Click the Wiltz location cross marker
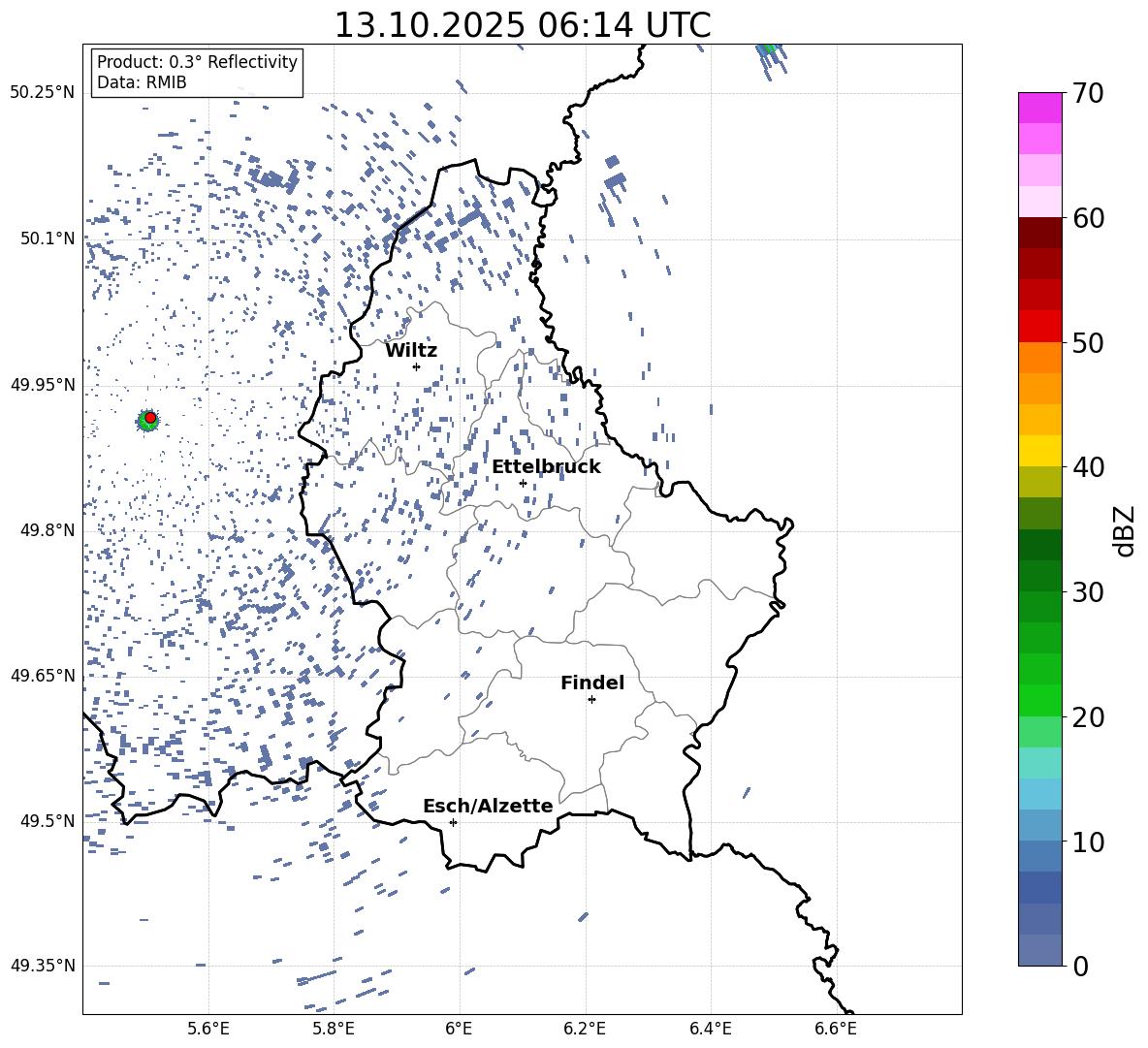 click(416, 366)
